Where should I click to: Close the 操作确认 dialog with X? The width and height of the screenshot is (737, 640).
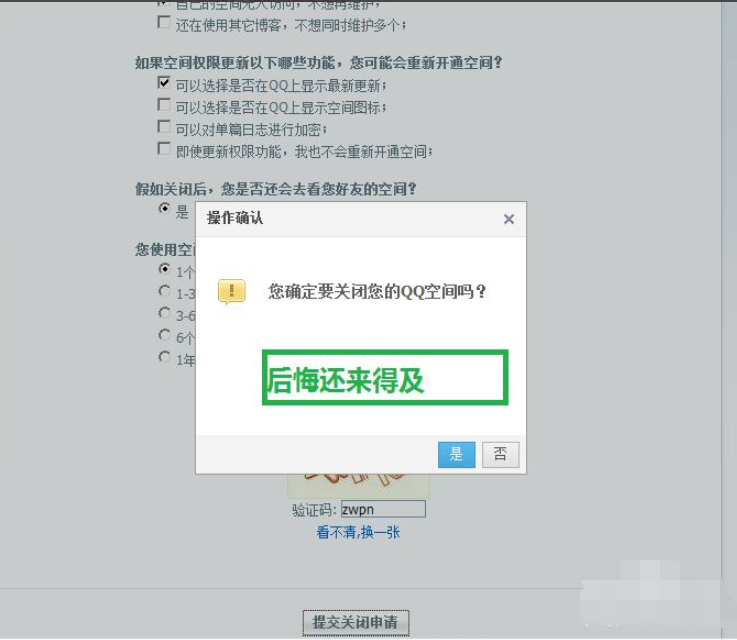[x=508, y=219]
